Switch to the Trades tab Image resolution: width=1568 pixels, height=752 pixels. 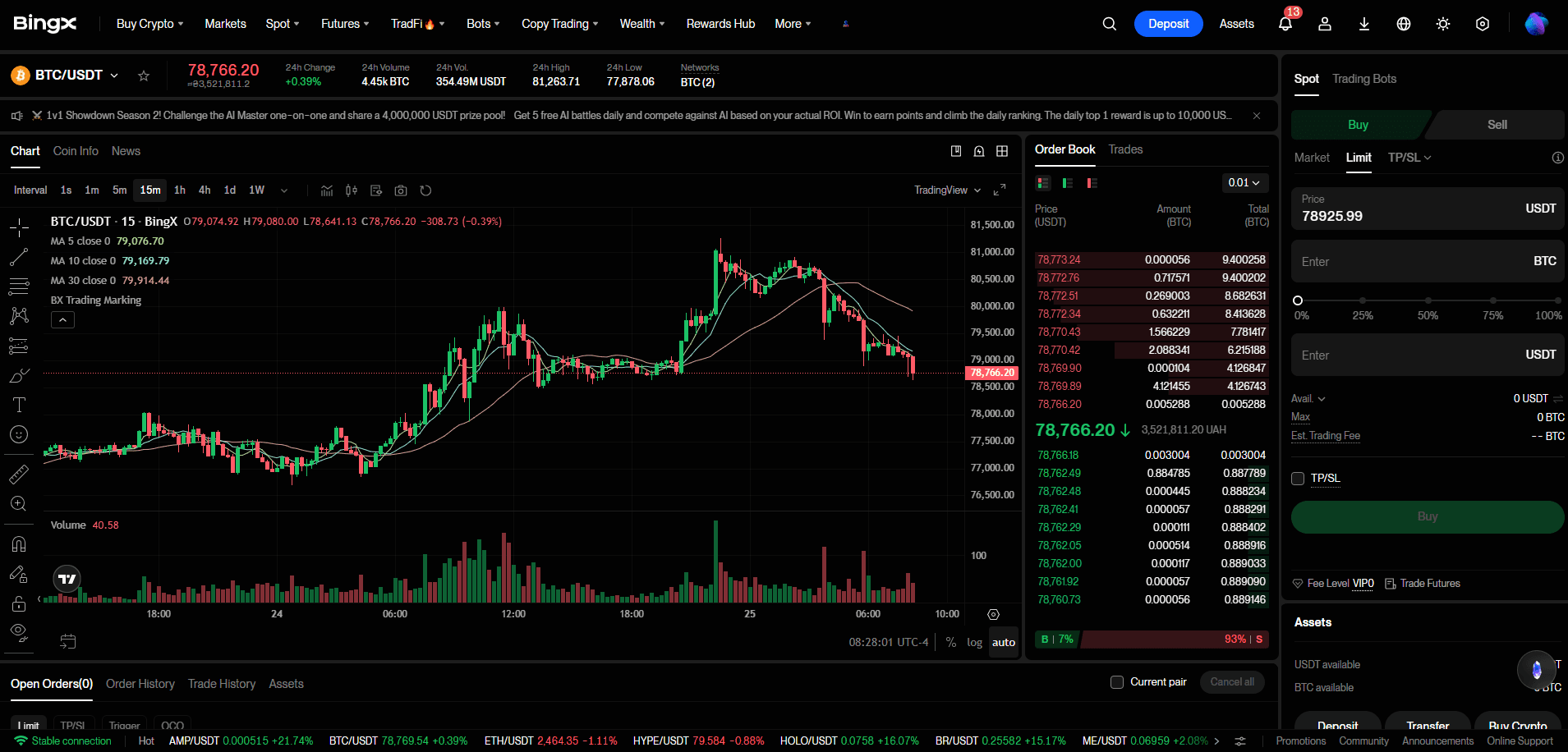(x=1125, y=149)
